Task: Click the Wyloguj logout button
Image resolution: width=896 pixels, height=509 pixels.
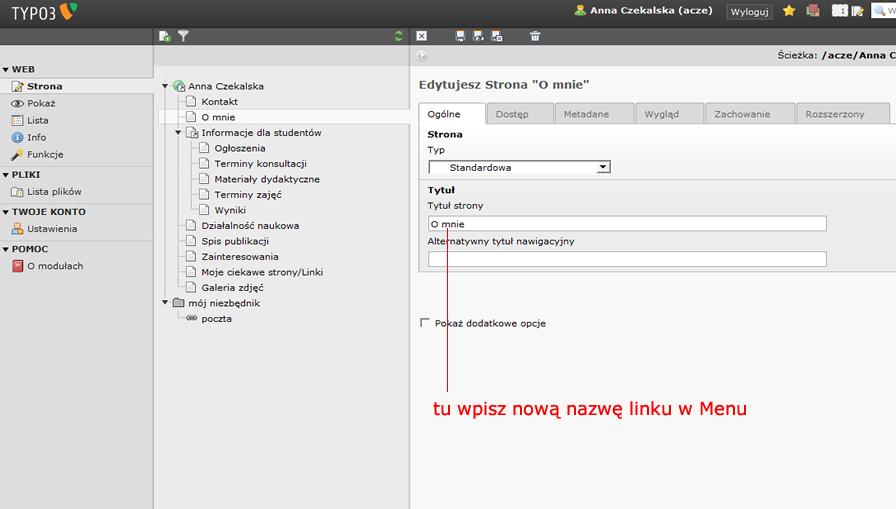Action: [749, 11]
